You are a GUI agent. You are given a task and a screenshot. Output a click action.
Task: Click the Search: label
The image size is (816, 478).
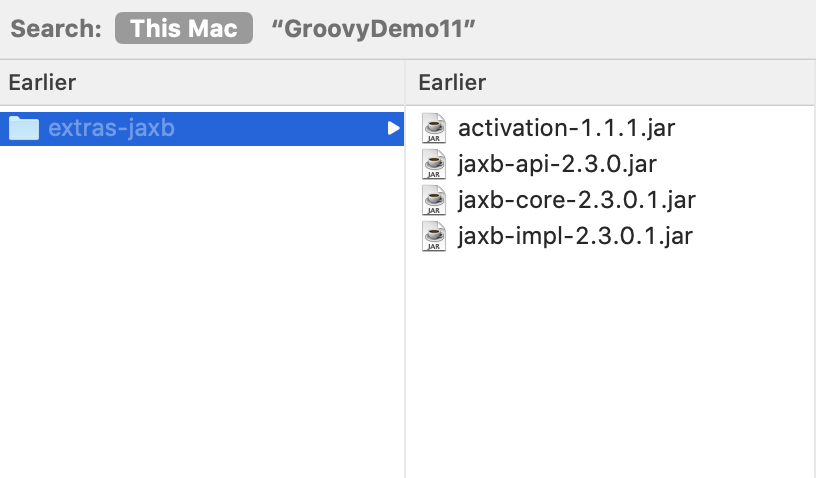click(56, 29)
